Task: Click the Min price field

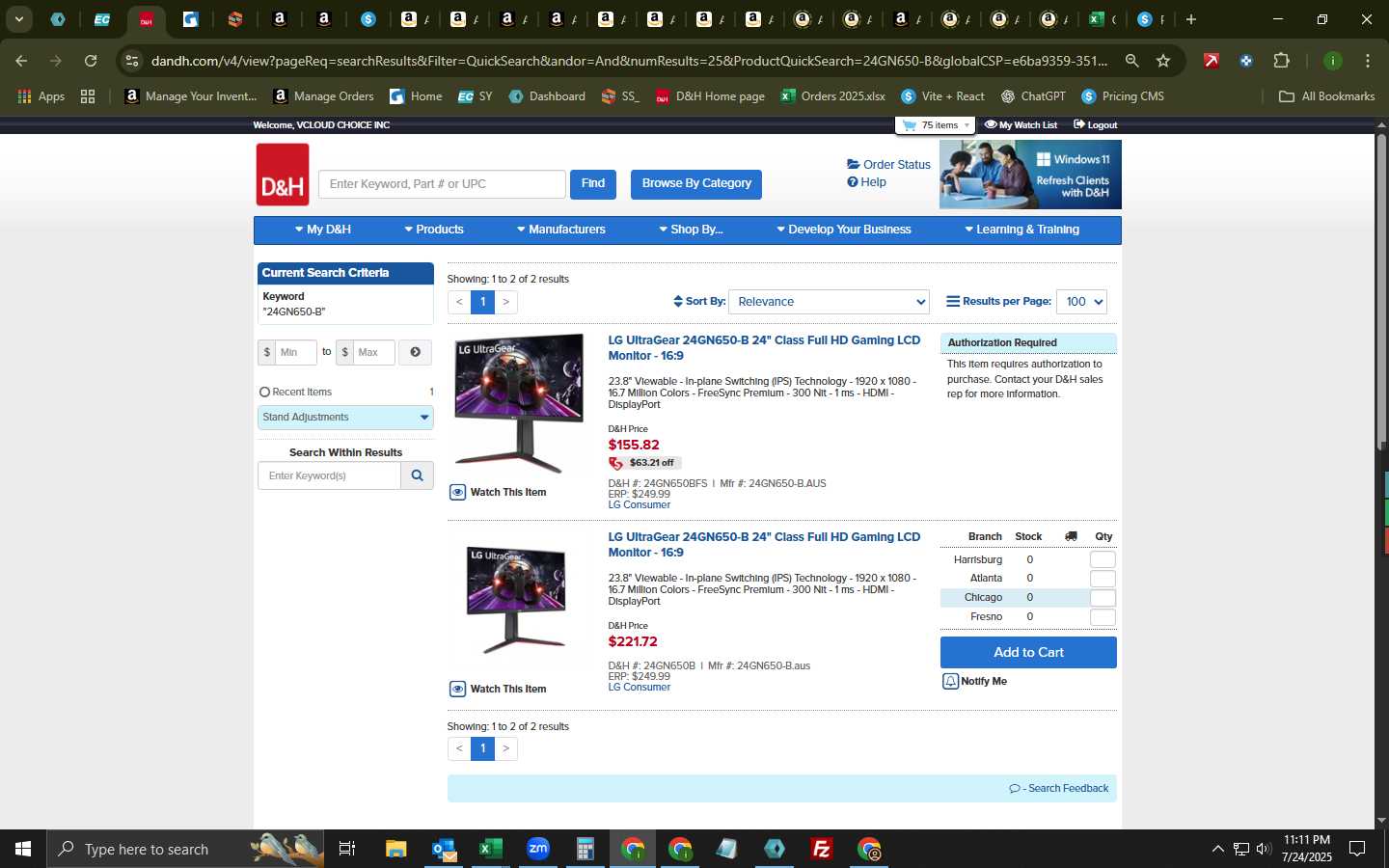Action: (x=296, y=352)
